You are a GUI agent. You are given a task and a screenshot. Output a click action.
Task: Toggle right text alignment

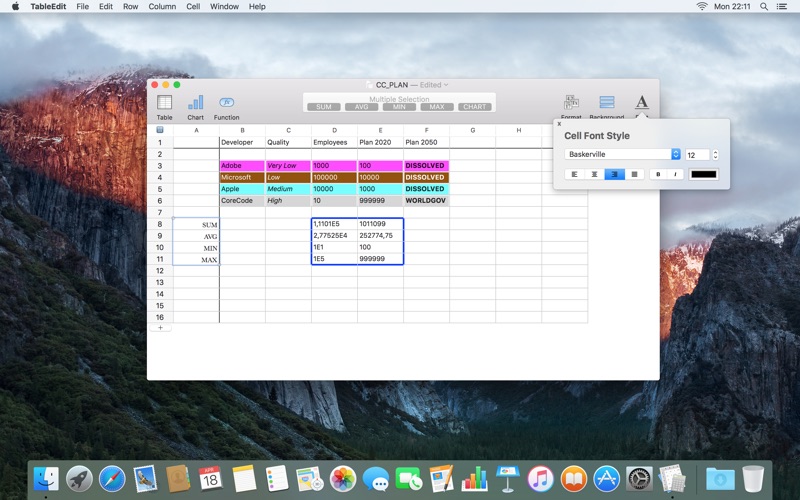[614, 174]
